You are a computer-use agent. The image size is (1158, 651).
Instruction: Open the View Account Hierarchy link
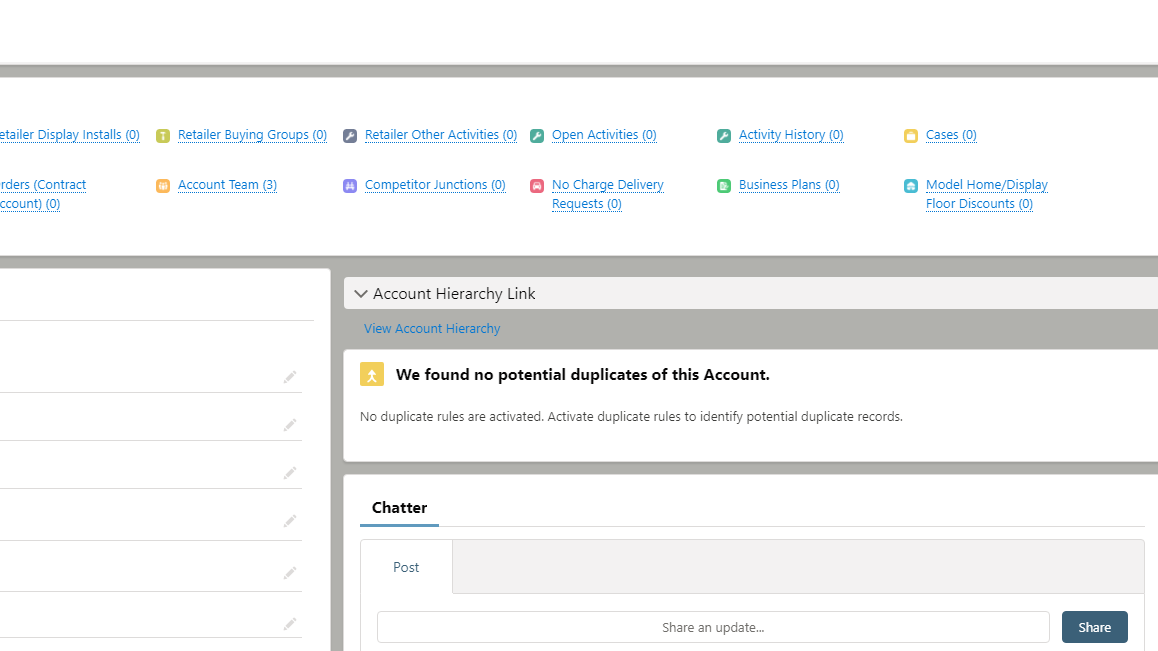tap(432, 329)
